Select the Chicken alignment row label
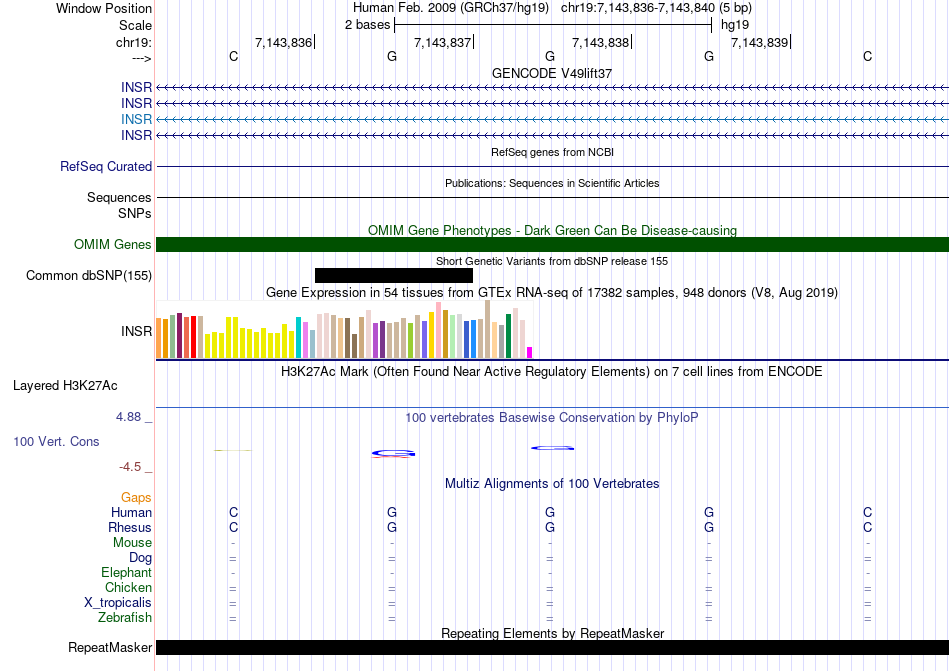950x671 pixels. point(128,587)
